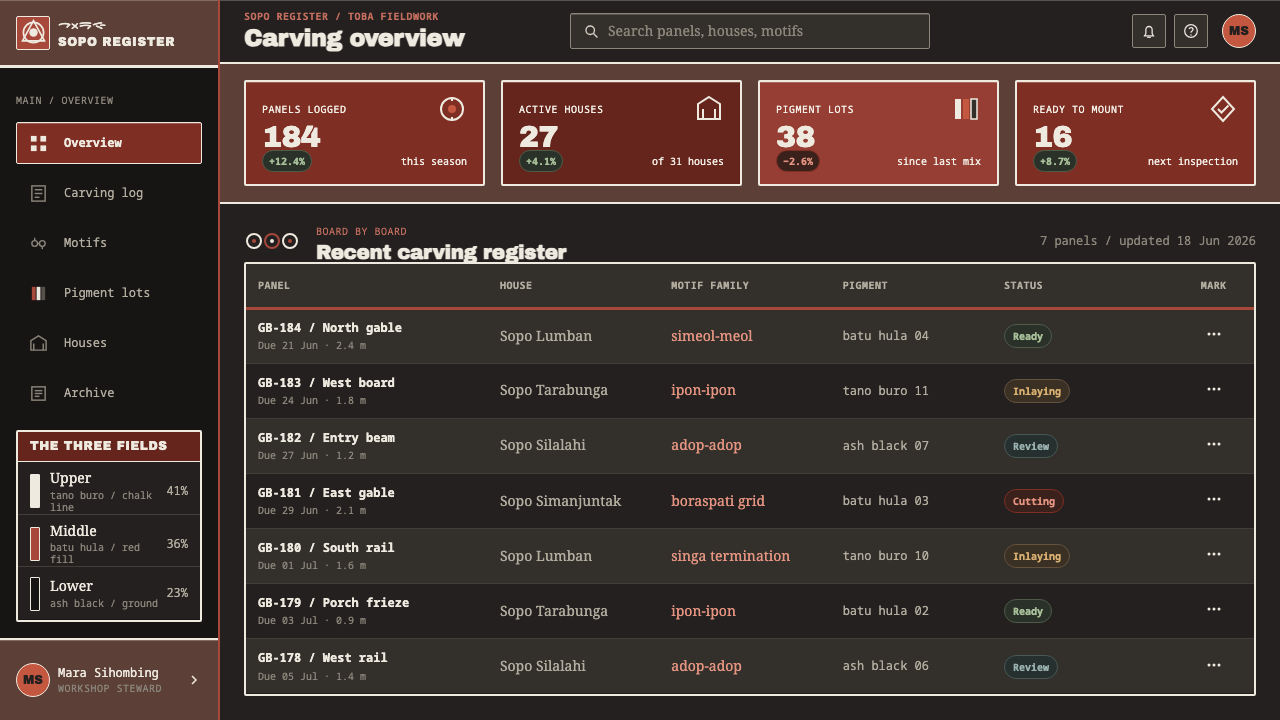Expand the Mara Sihombing account chevron
This screenshot has height=720, width=1280.
click(x=194, y=680)
